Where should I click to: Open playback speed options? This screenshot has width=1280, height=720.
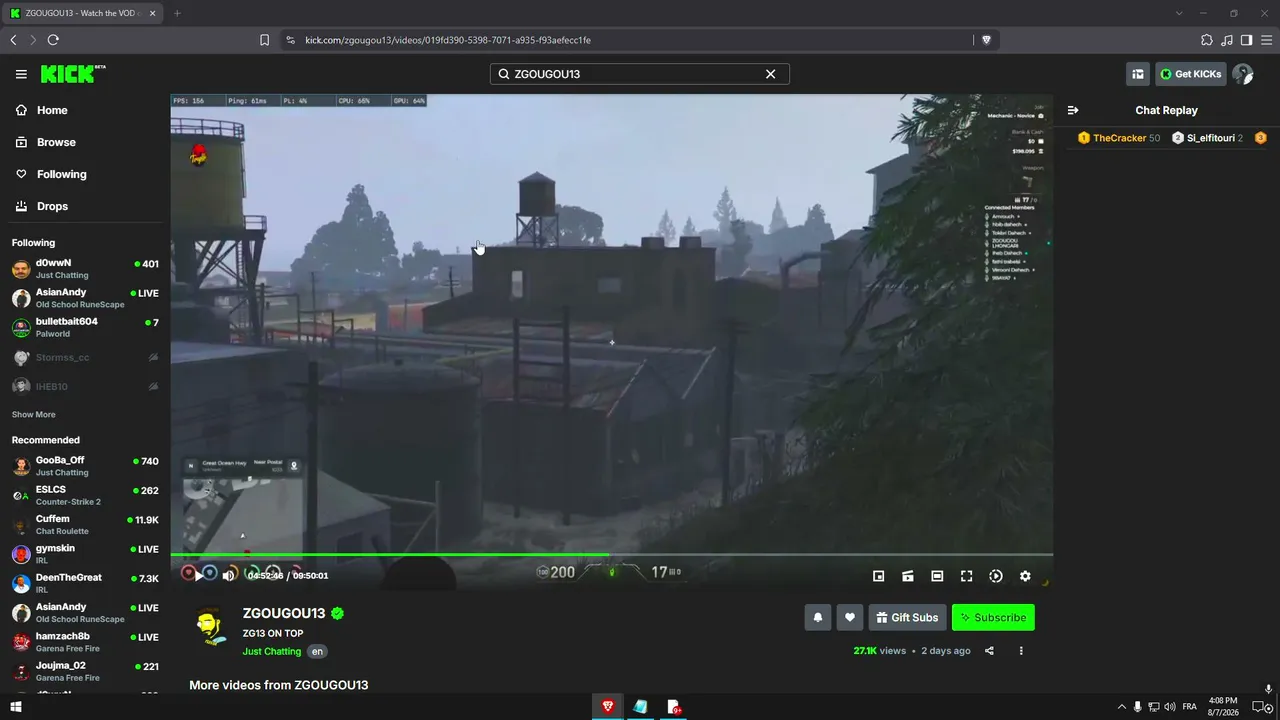[x=996, y=576]
